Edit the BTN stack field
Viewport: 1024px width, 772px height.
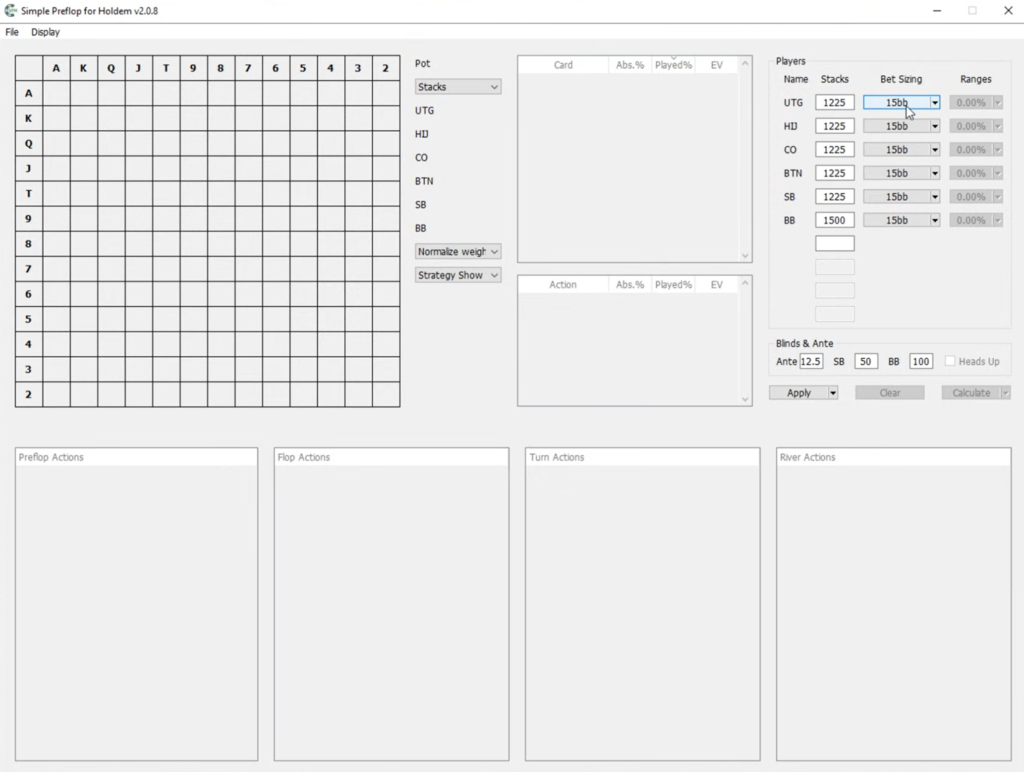(835, 173)
